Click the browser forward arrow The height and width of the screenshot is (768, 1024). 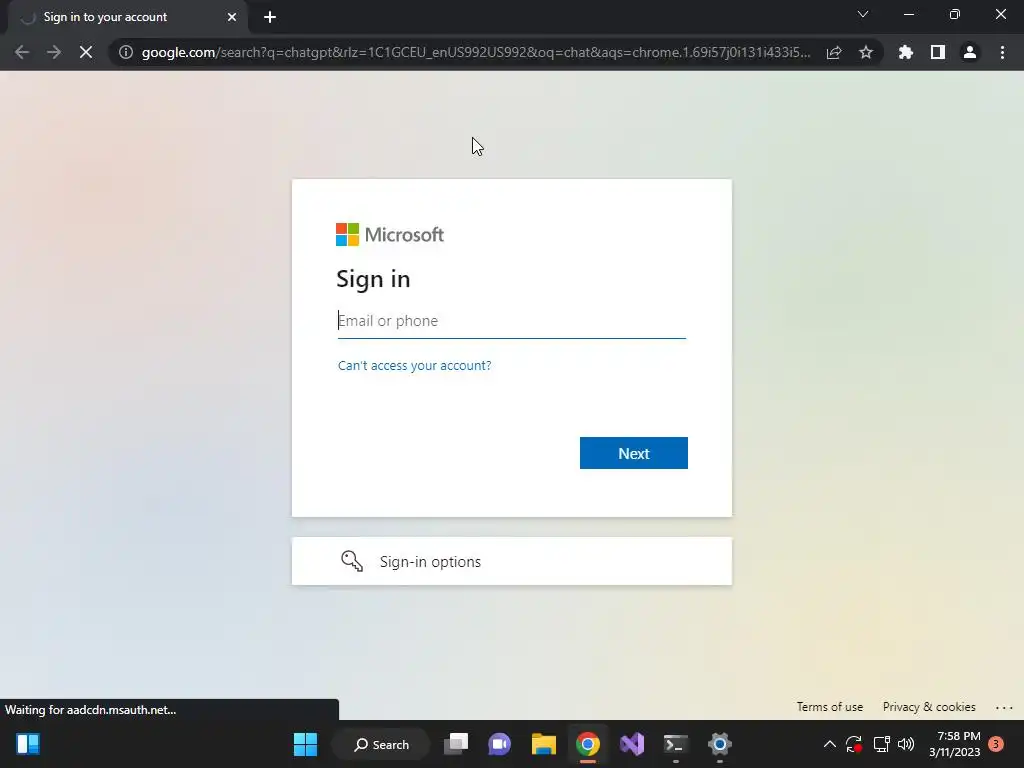coord(54,52)
